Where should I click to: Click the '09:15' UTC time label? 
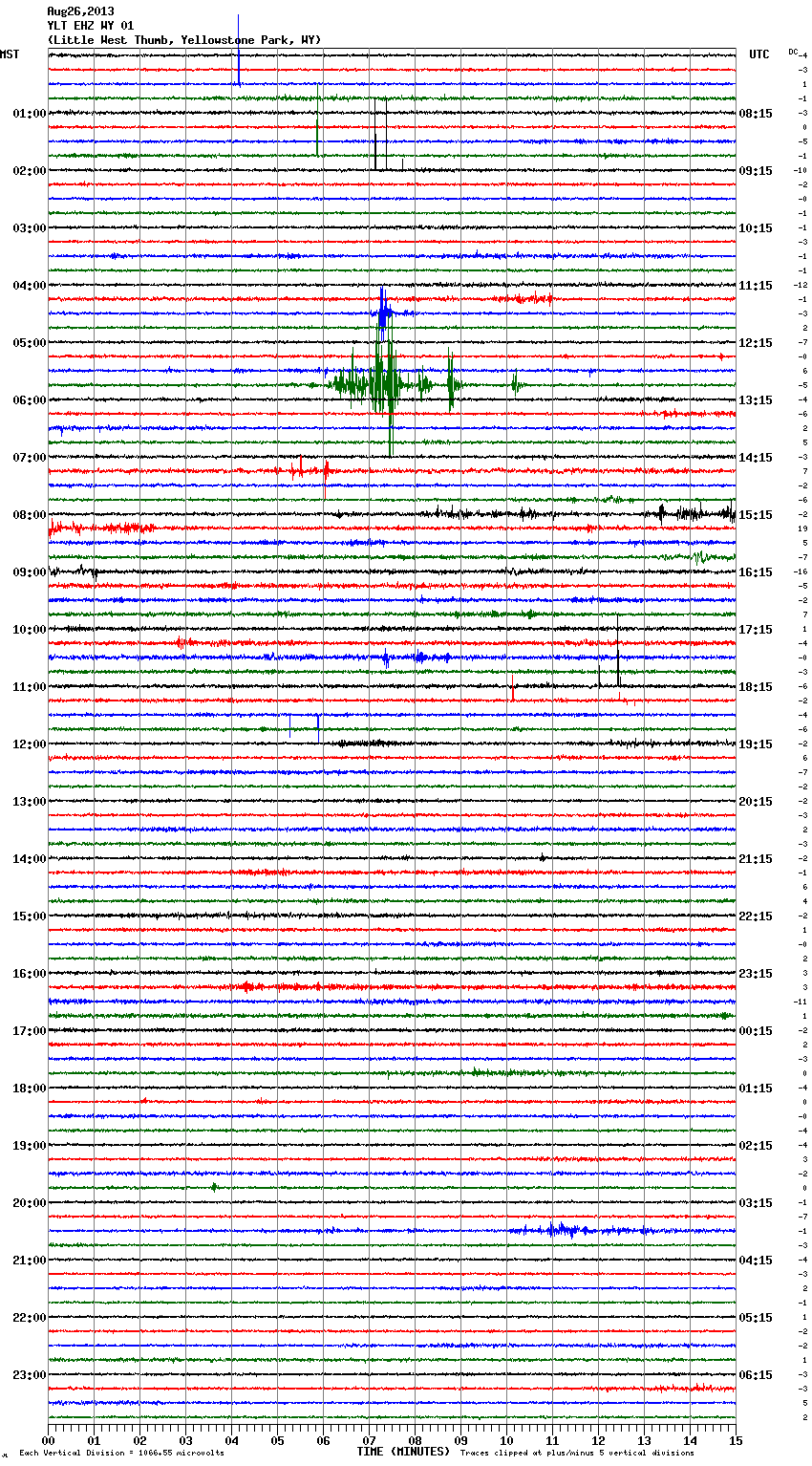(756, 171)
